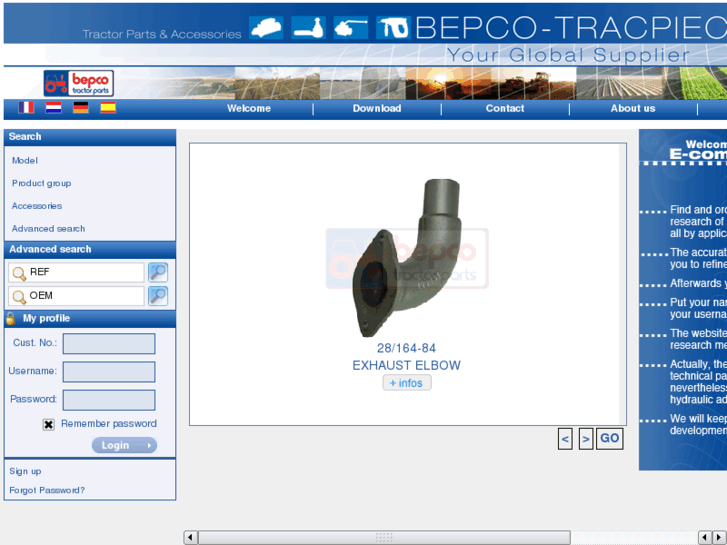Go to previous product with < button
Image resolution: width=727 pixels, height=545 pixels.
click(565, 439)
